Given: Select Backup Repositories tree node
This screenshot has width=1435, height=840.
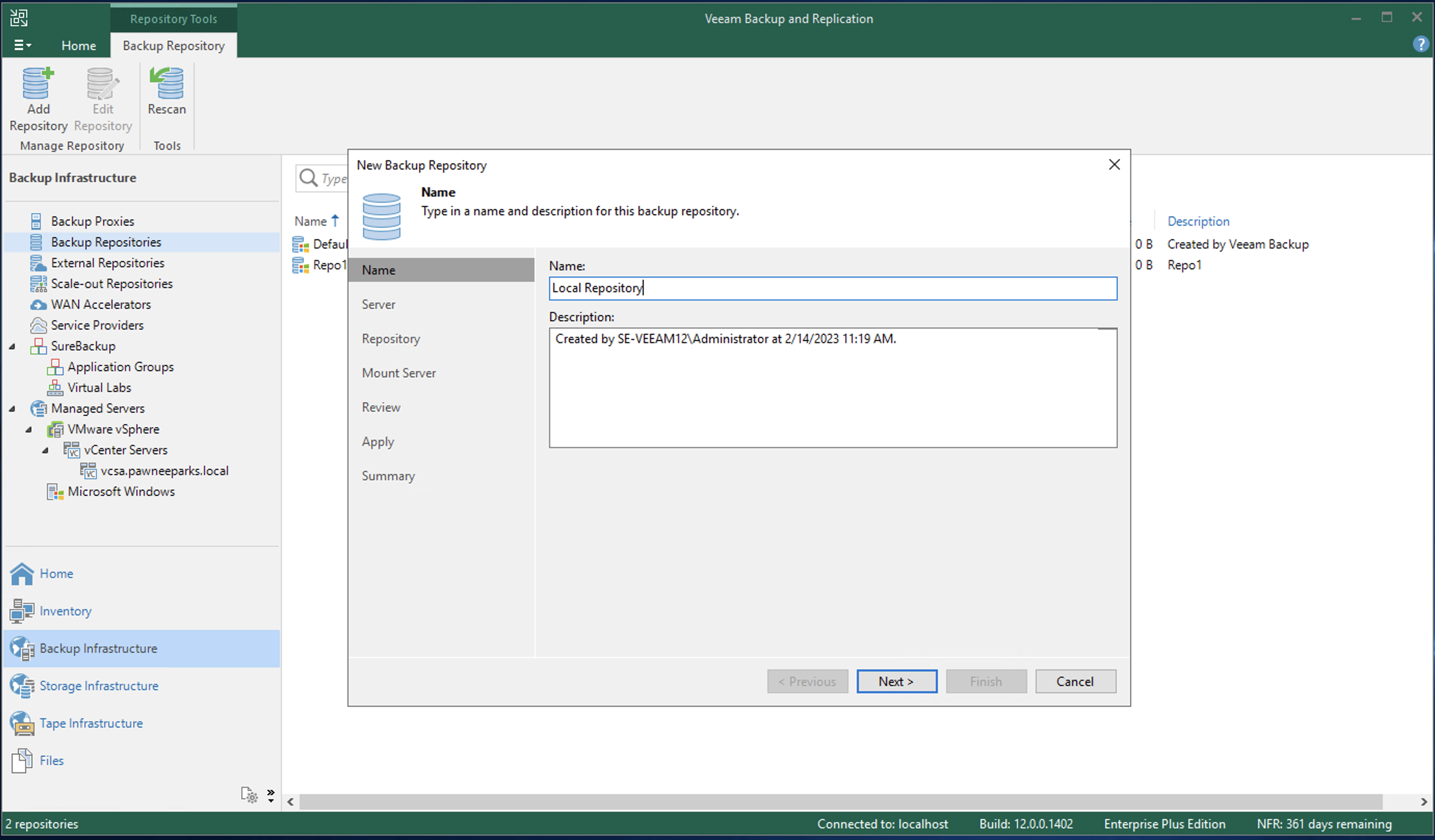Looking at the screenshot, I should coord(106,242).
